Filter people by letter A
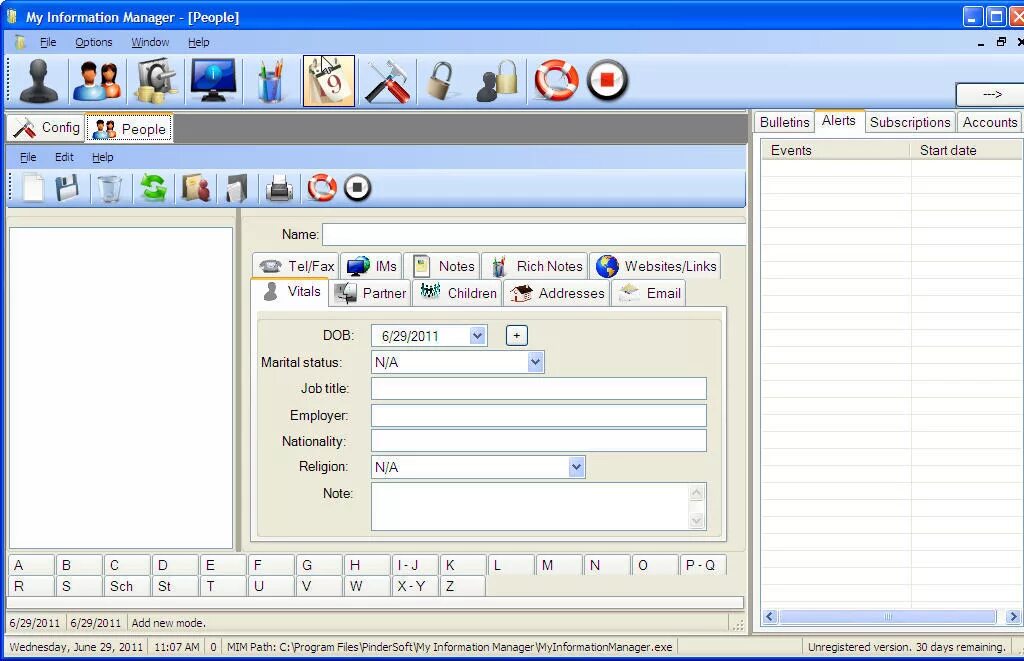Screen dimensions: 1024x661 point(31,565)
